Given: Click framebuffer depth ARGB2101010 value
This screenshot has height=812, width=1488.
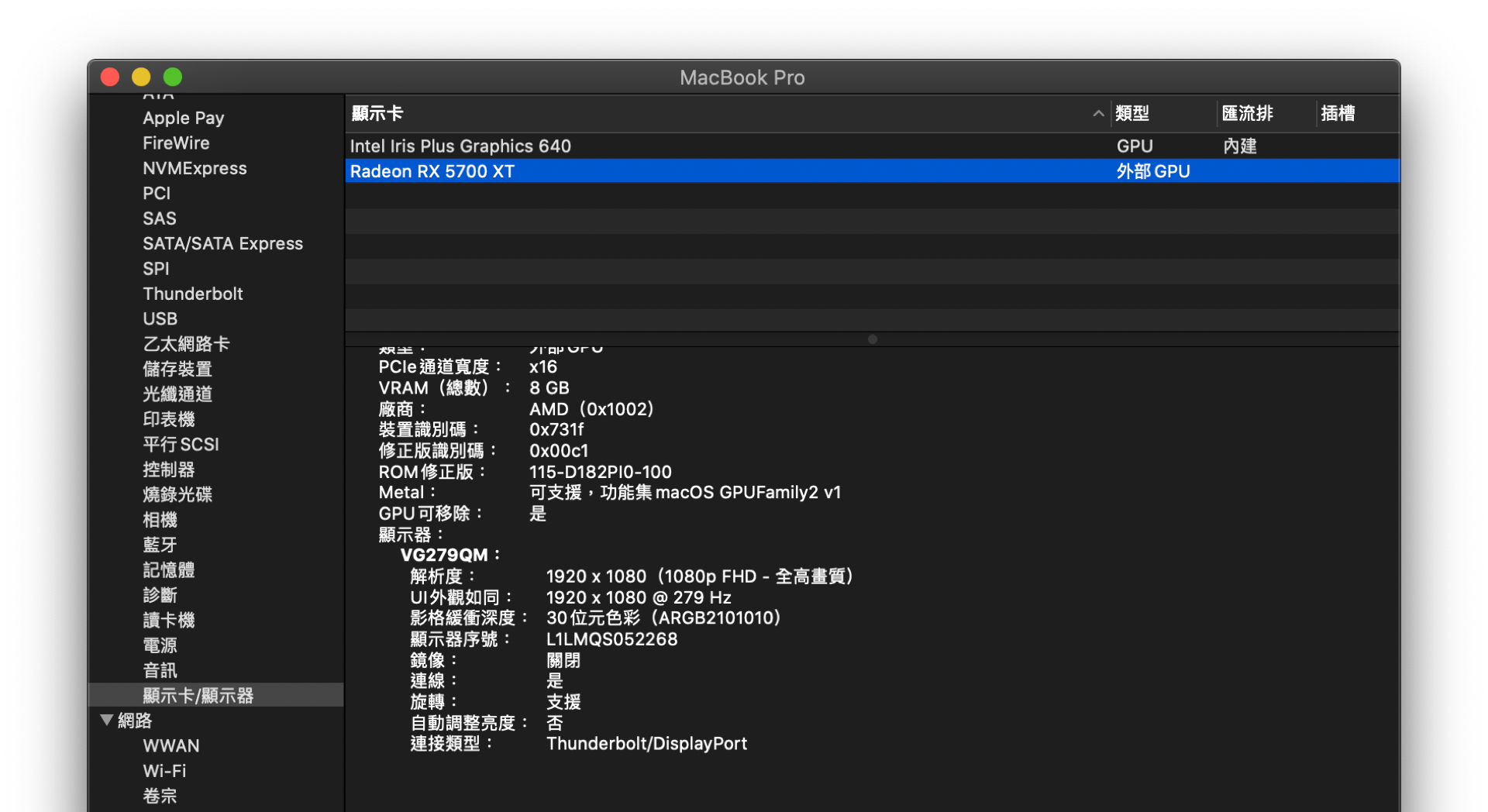Looking at the screenshot, I should coord(664,618).
